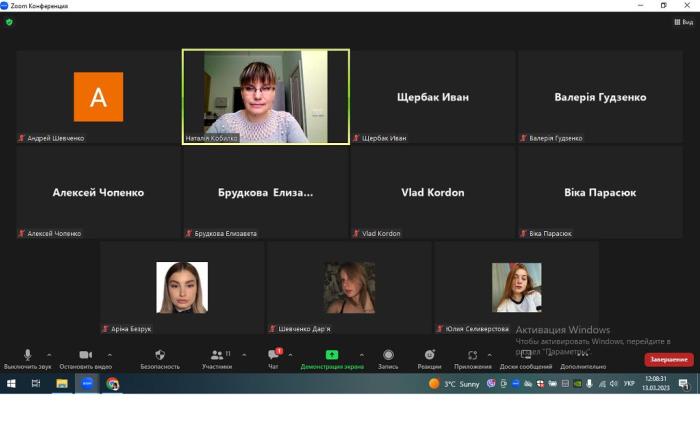
Task: Open the Безопасность shield icon
Action: coord(160,356)
